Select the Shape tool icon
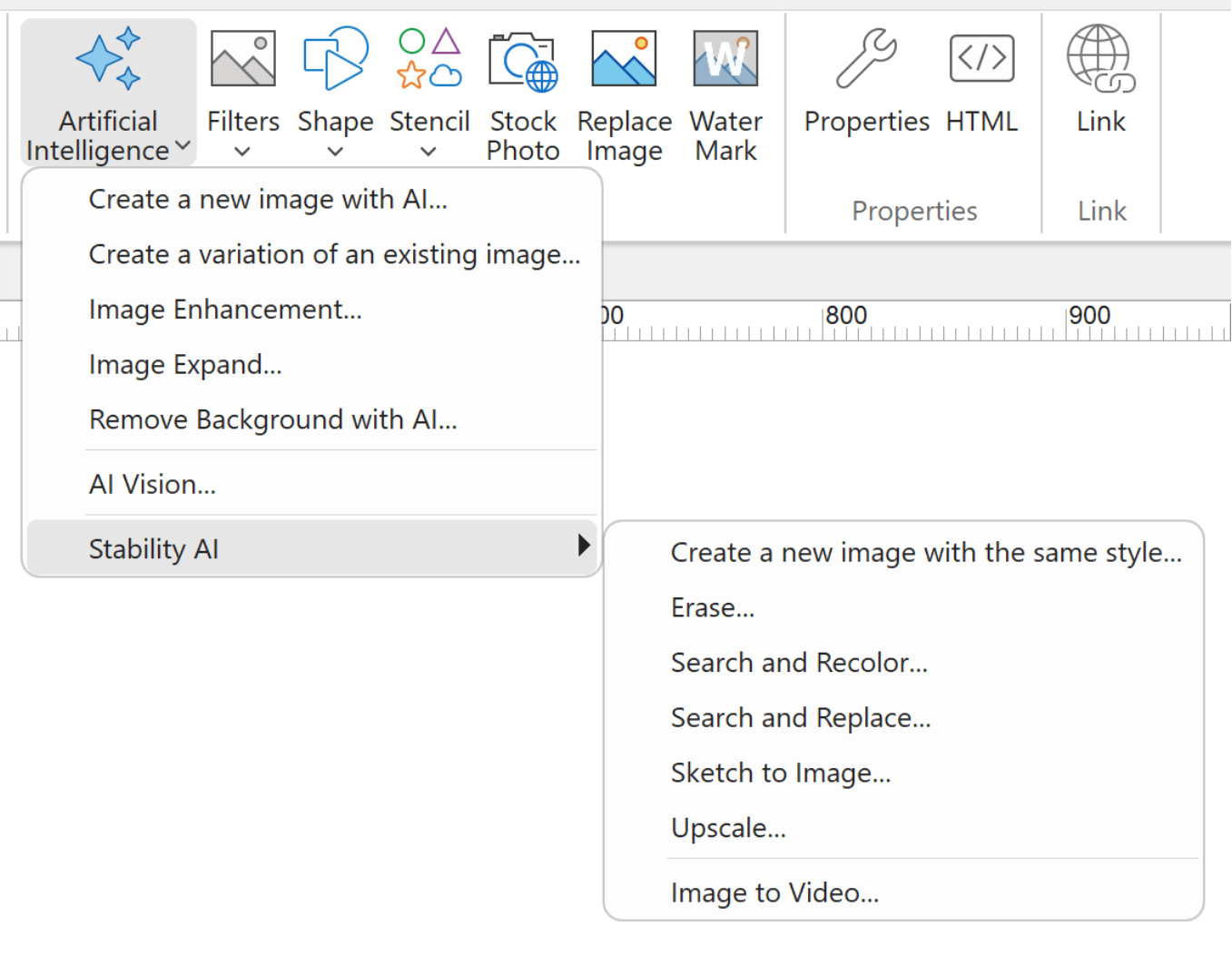Image resolution: width=1232 pixels, height=956 pixels. [x=336, y=58]
